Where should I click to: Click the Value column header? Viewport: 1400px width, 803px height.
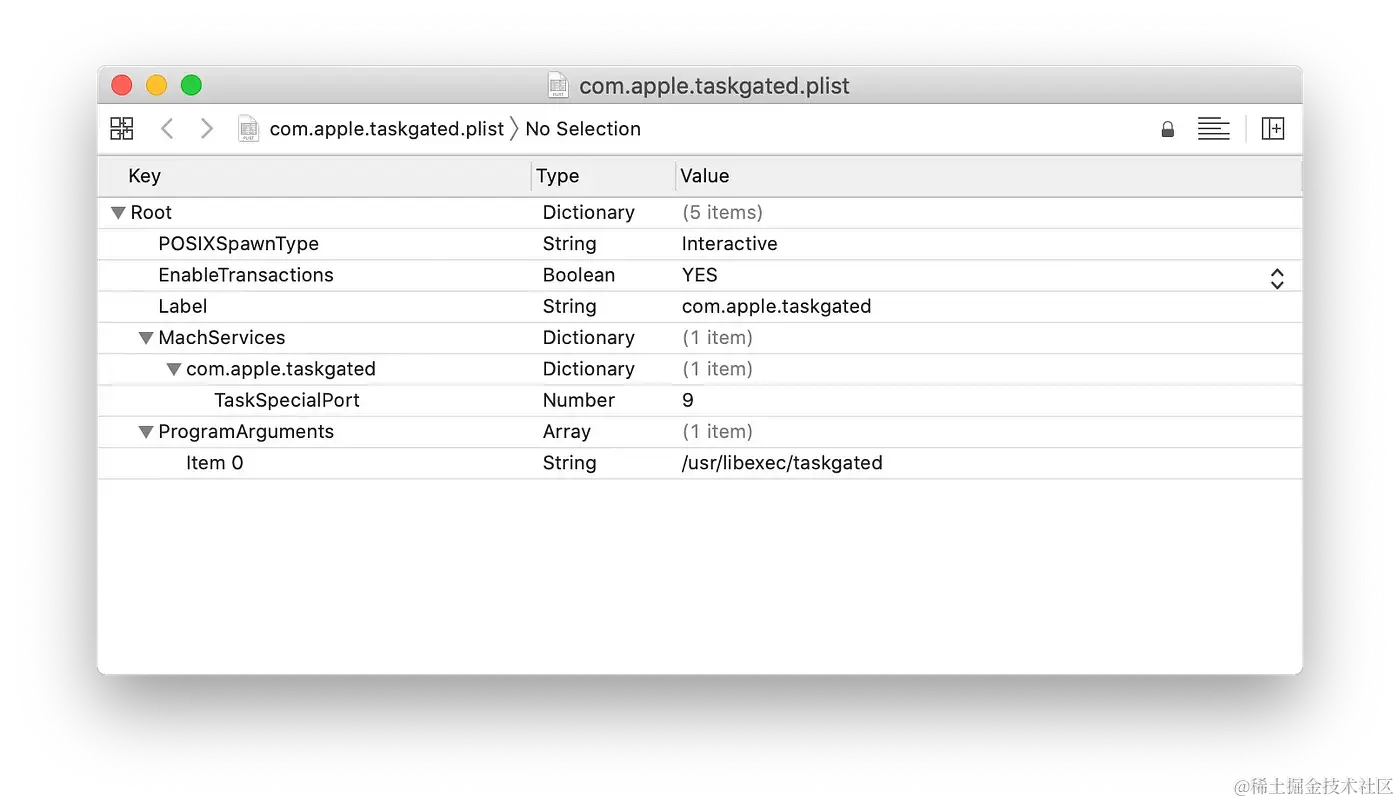click(705, 176)
